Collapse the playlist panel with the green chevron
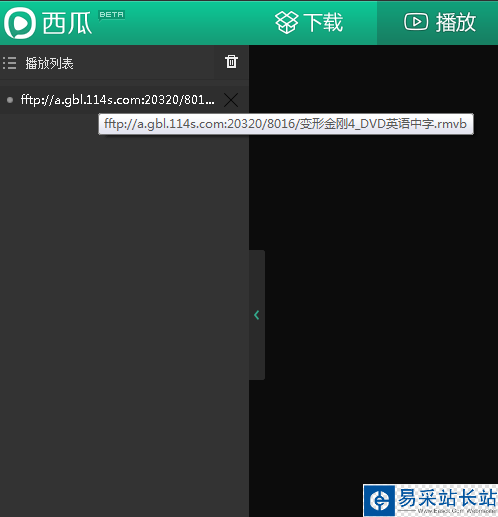Image resolution: width=498 pixels, height=517 pixels. (x=257, y=315)
